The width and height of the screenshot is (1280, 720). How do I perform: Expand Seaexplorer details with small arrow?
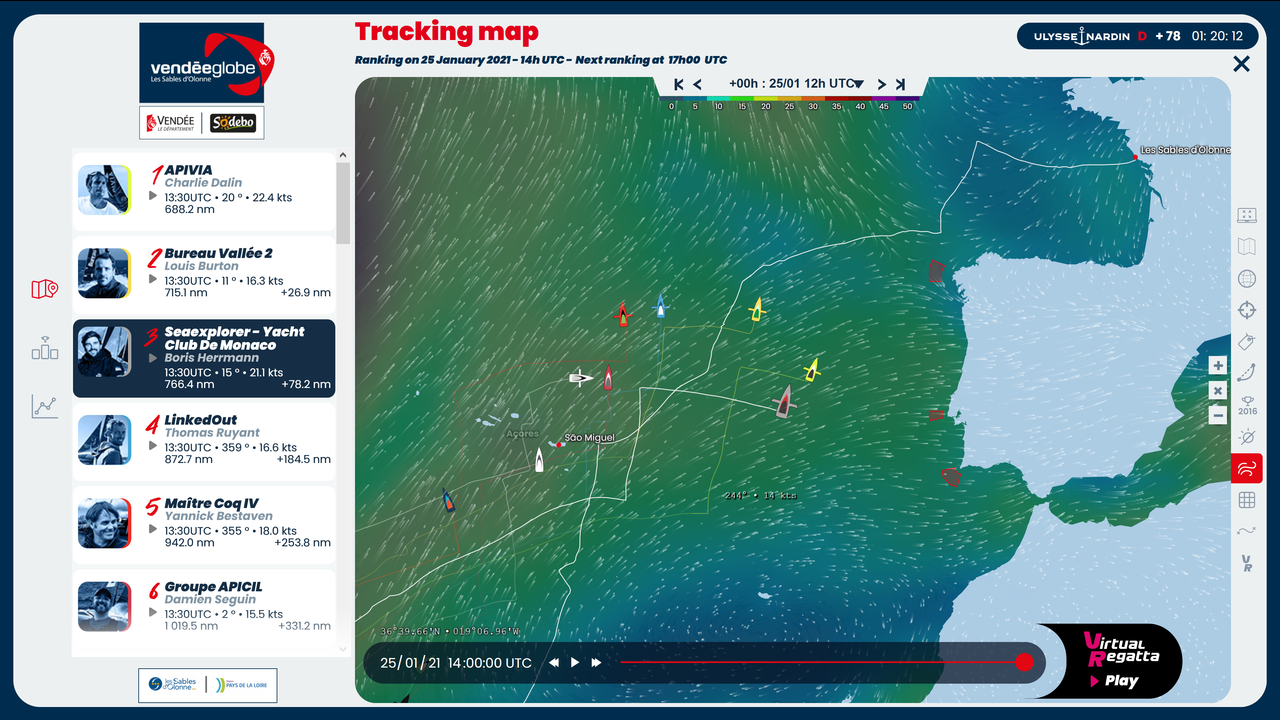(153, 358)
